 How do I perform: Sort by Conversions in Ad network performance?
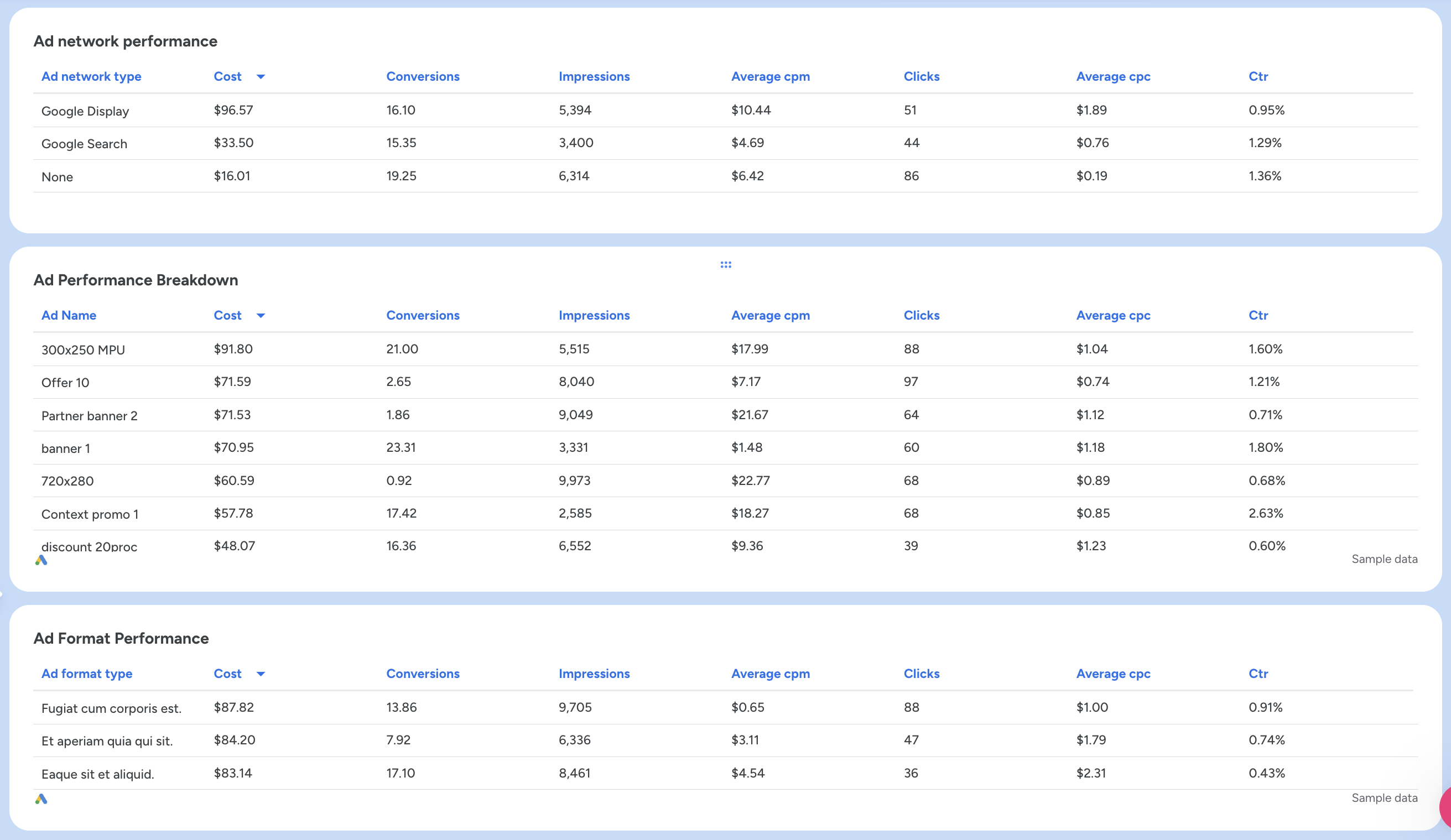(x=423, y=76)
